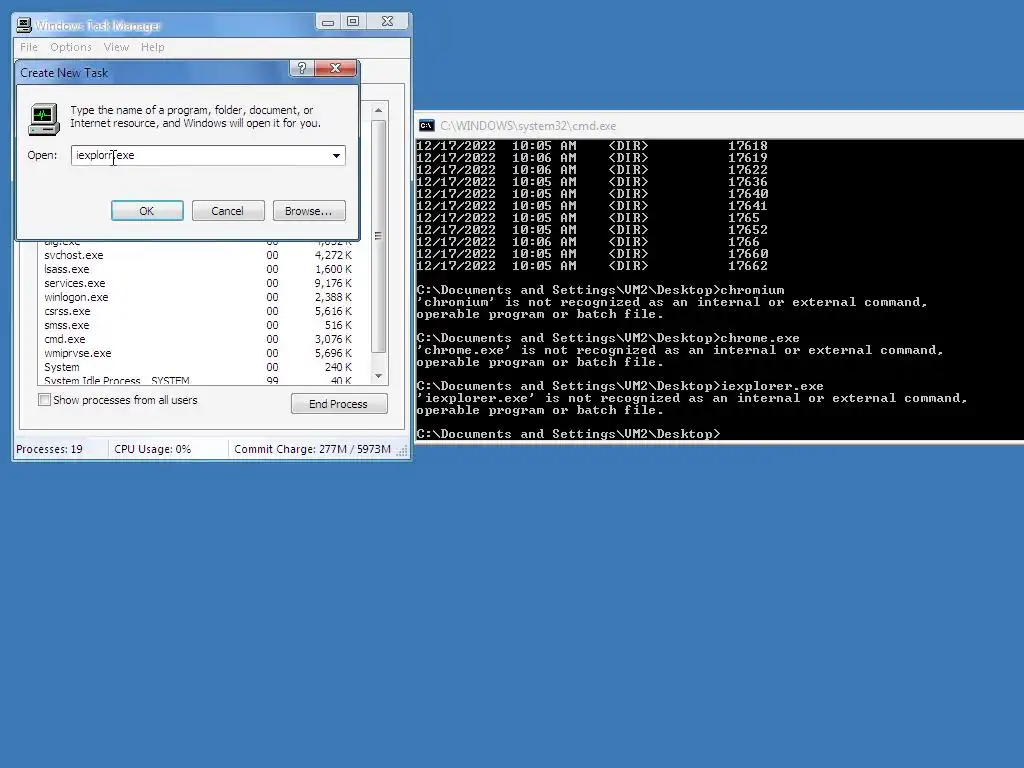Click CPU Usage: 0% status entry
1024x768 pixels.
(x=153, y=449)
